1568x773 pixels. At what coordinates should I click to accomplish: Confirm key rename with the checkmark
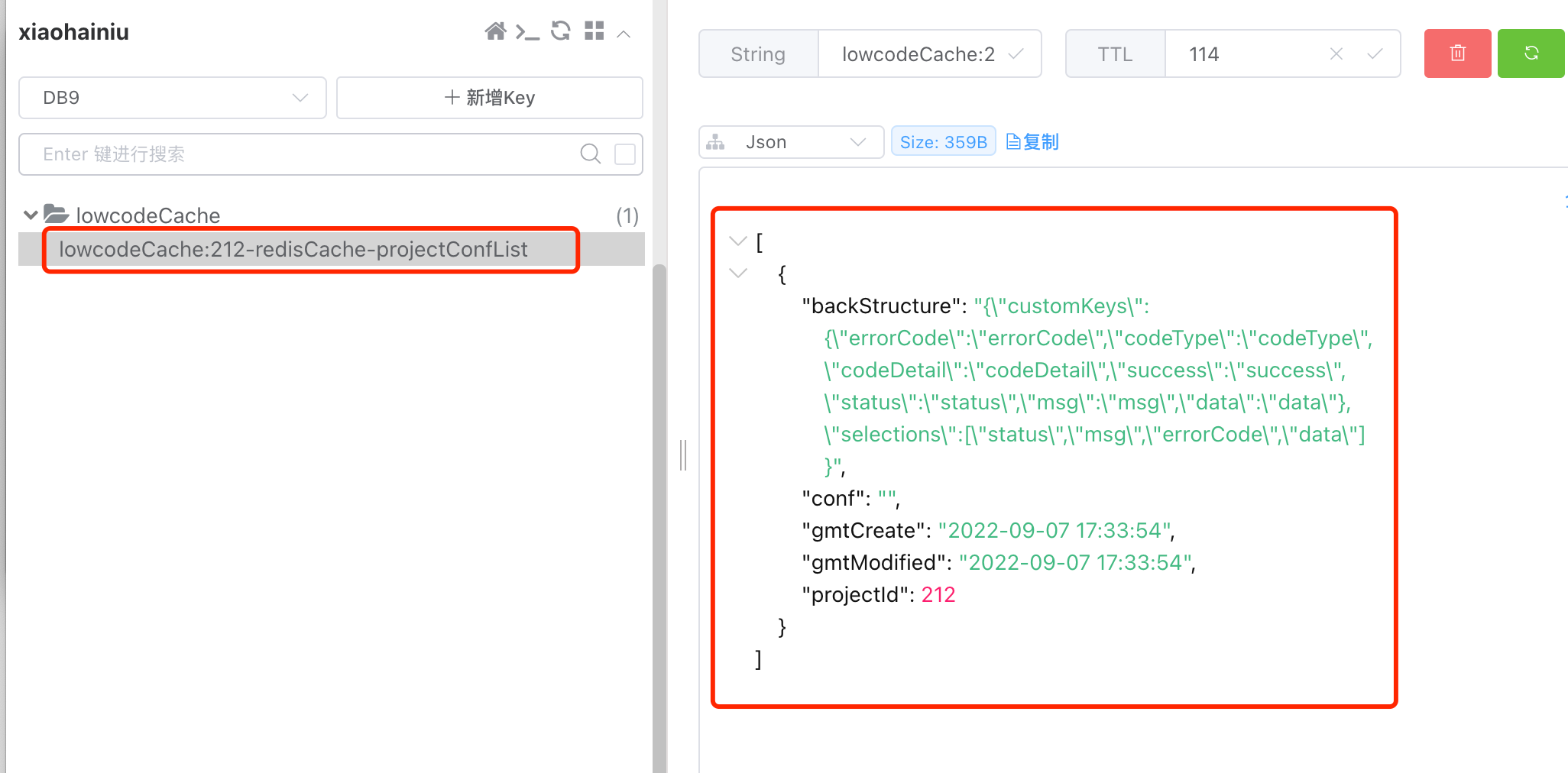tap(1016, 54)
